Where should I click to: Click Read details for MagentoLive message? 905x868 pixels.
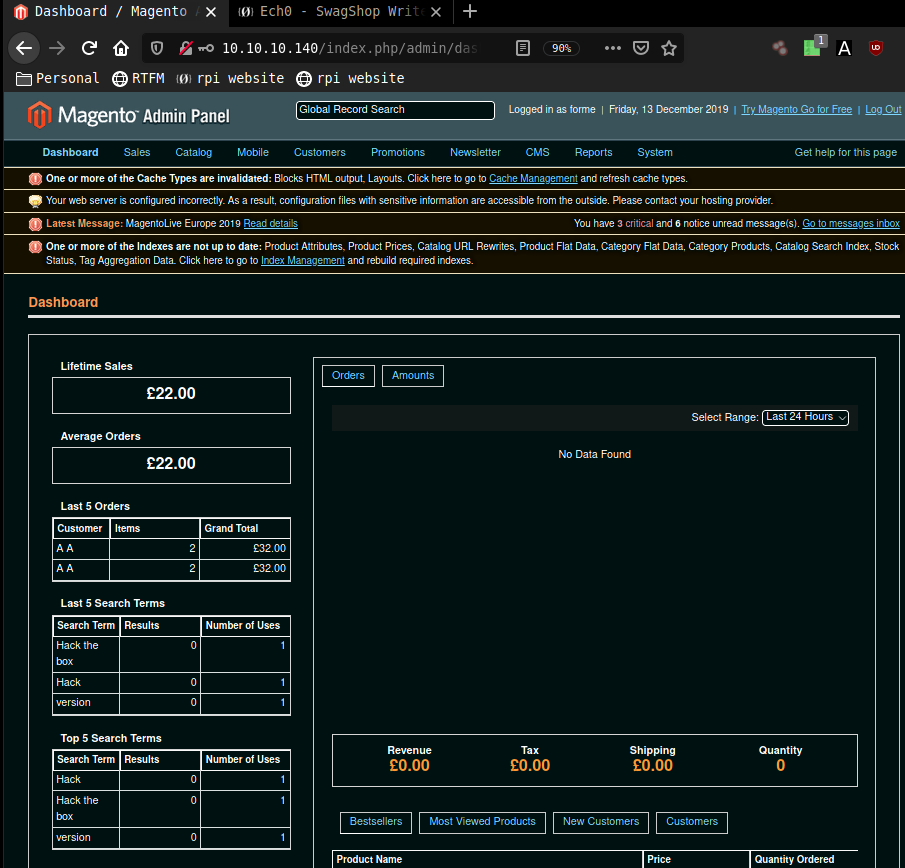pos(271,224)
